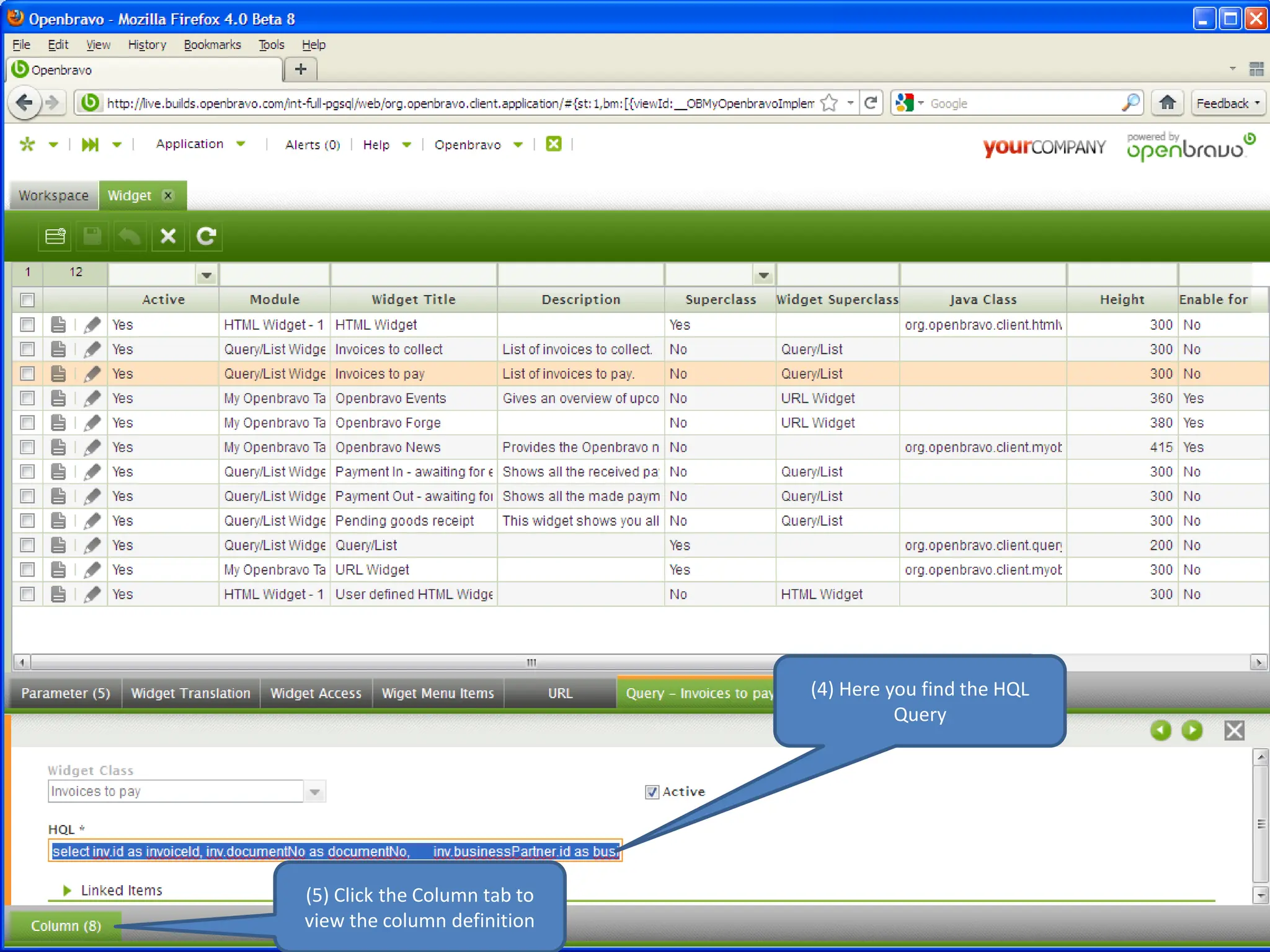The image size is (1270, 952).
Task: Click Firefox back navigation arrow
Action: coord(24,102)
